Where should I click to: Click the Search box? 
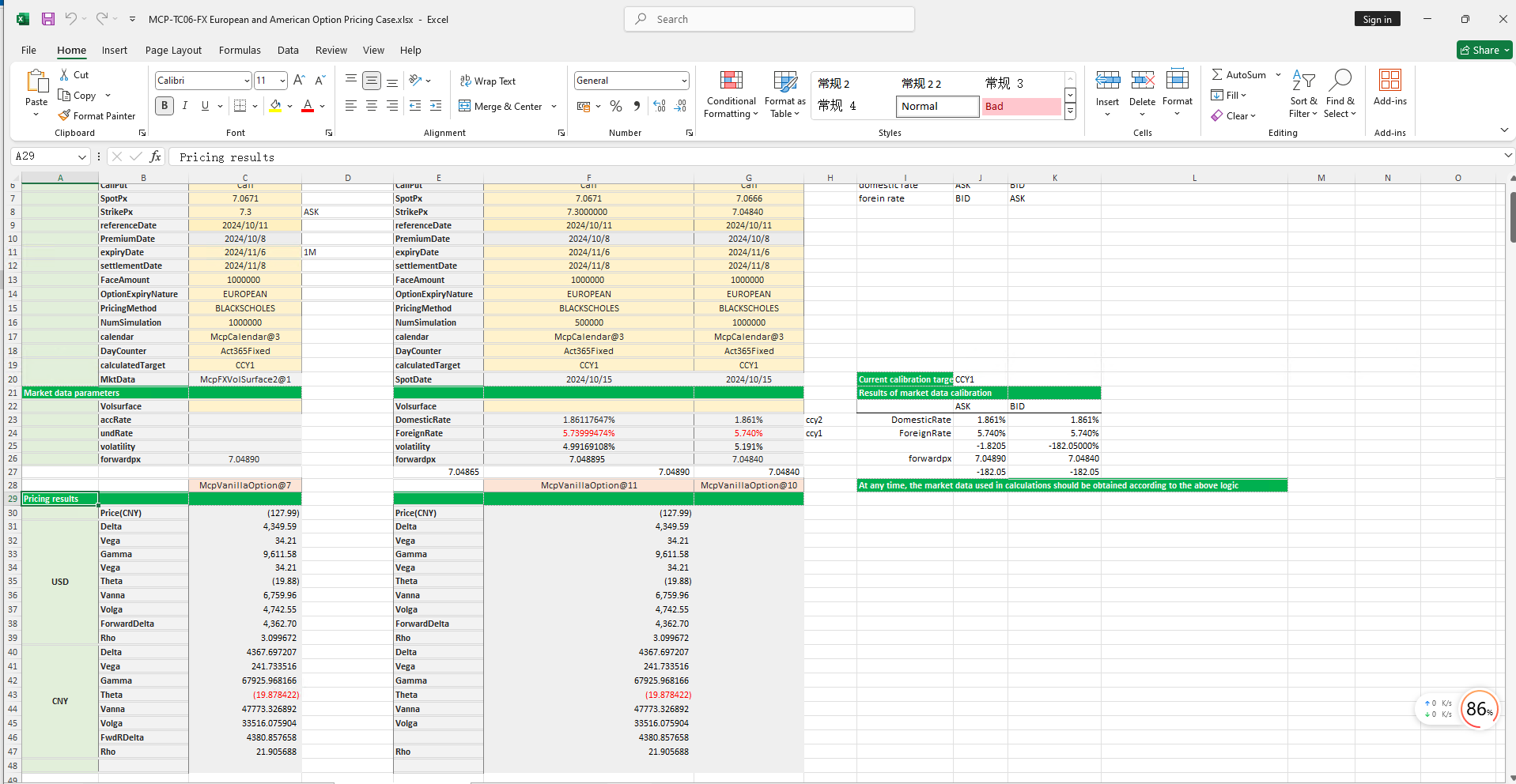point(769,19)
